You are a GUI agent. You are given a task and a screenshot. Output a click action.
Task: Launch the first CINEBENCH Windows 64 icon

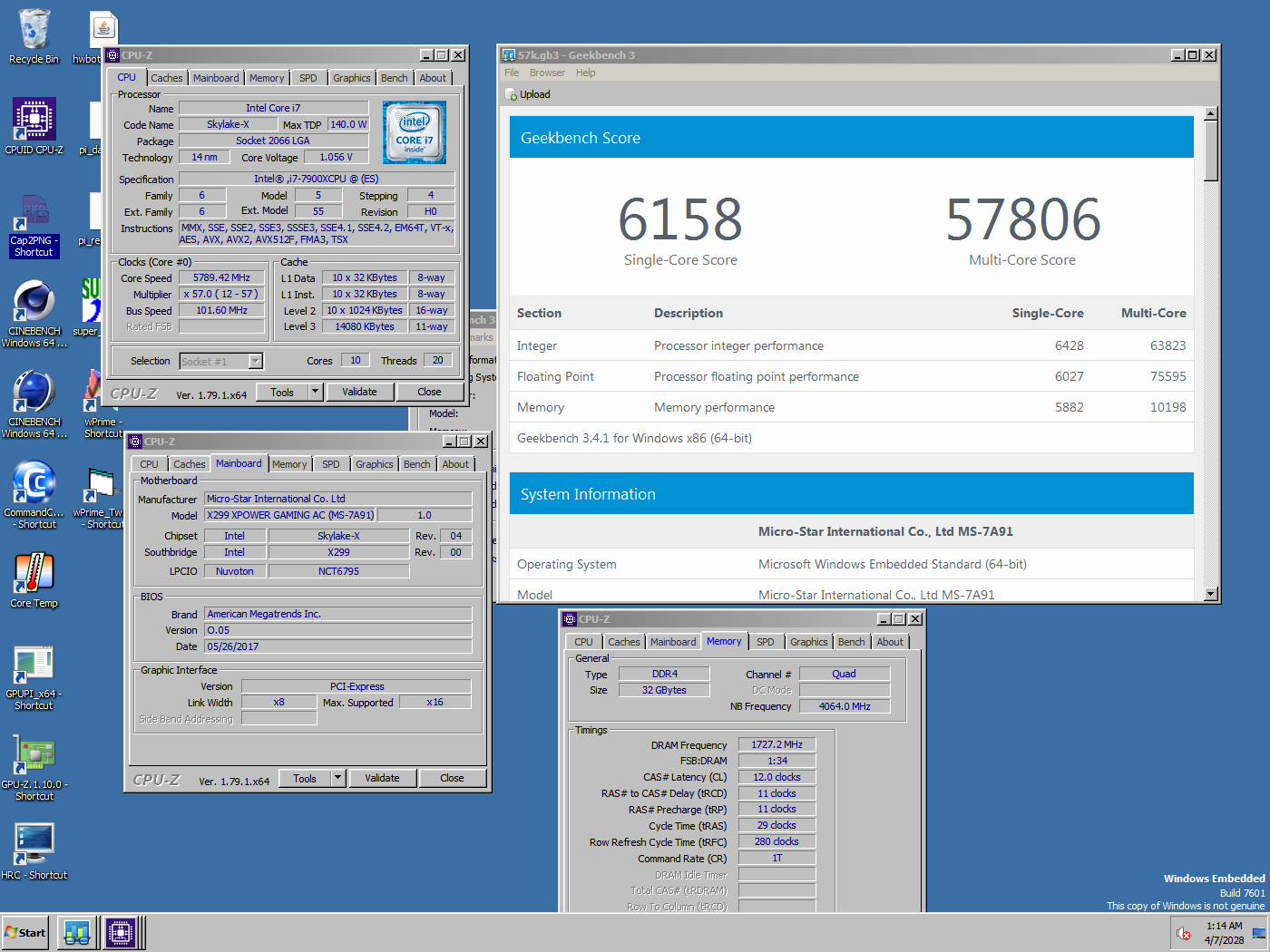pyautogui.click(x=34, y=314)
